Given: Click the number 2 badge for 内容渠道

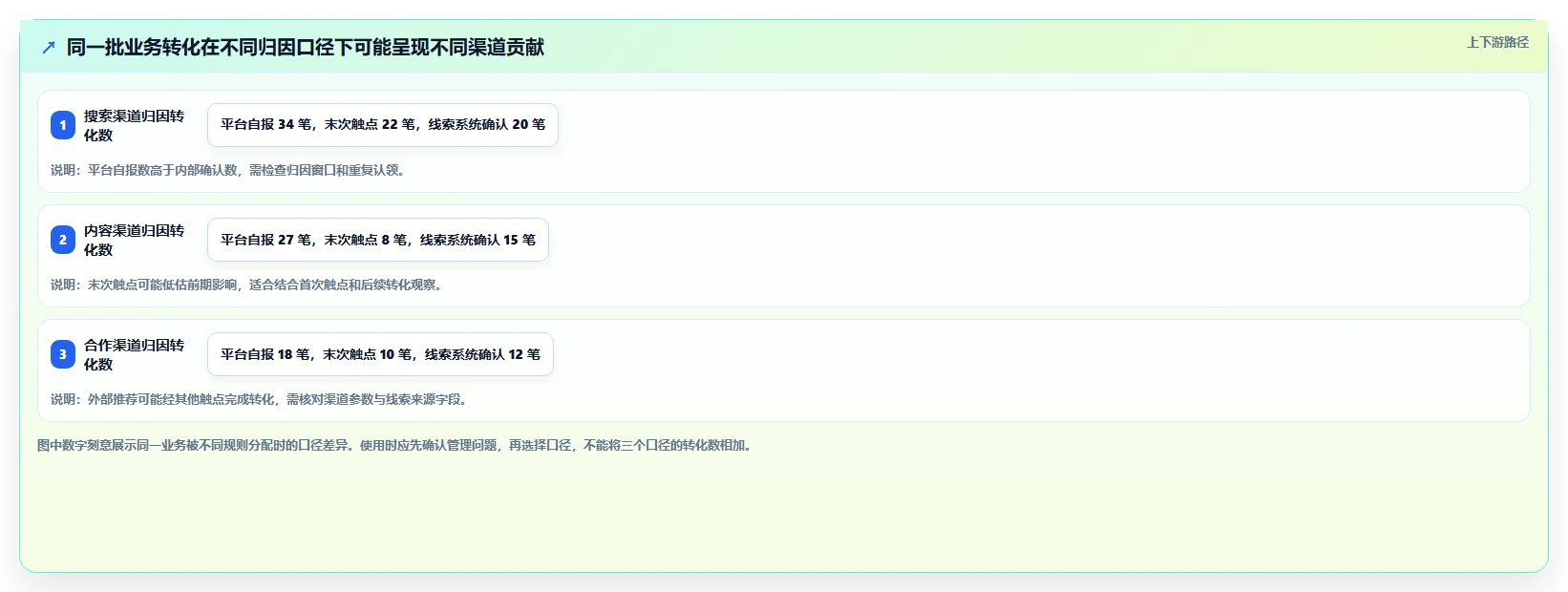Looking at the screenshot, I should click(63, 240).
